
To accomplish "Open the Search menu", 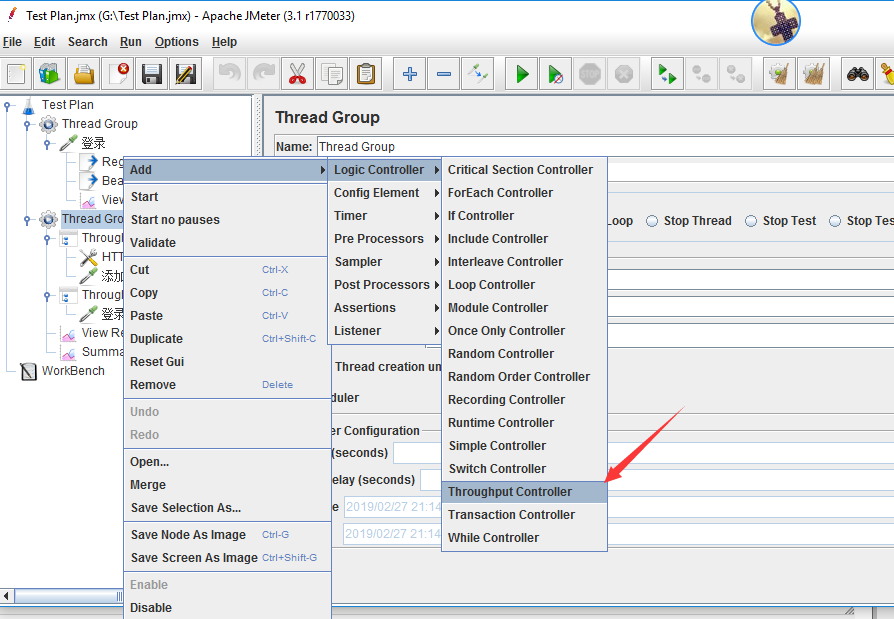I will pos(88,42).
